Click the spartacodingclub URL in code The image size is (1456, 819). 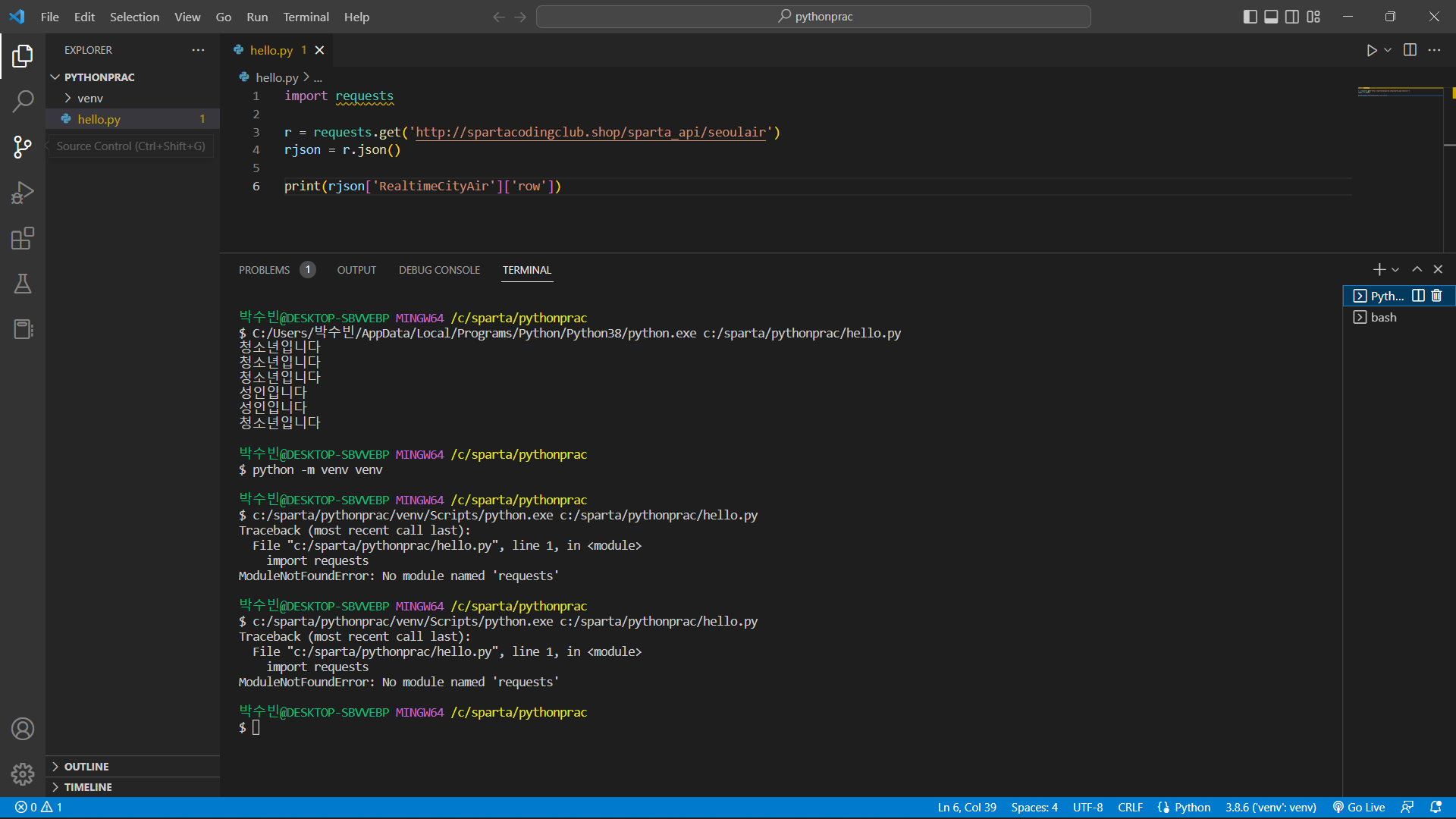[591, 132]
